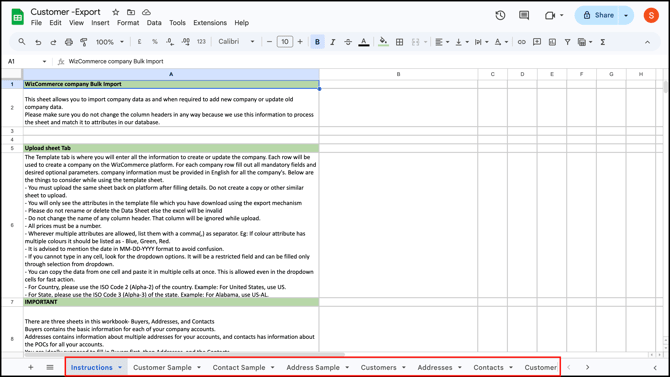Open the View menu
The height and width of the screenshot is (377, 670).
click(x=76, y=23)
